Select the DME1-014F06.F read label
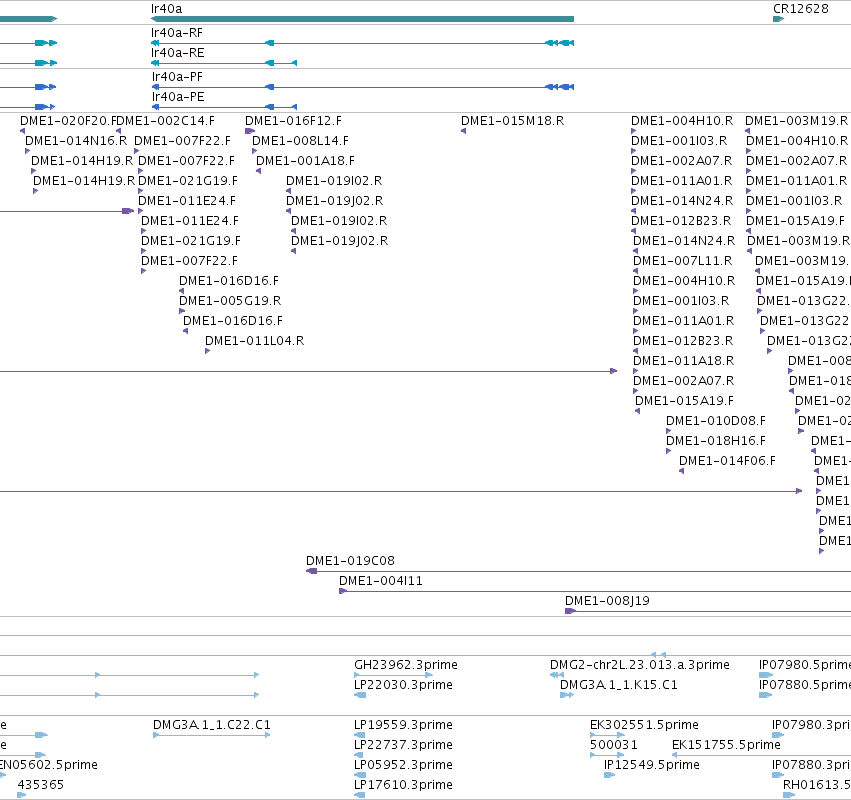Screen dimensions: 851x800 click(x=727, y=461)
